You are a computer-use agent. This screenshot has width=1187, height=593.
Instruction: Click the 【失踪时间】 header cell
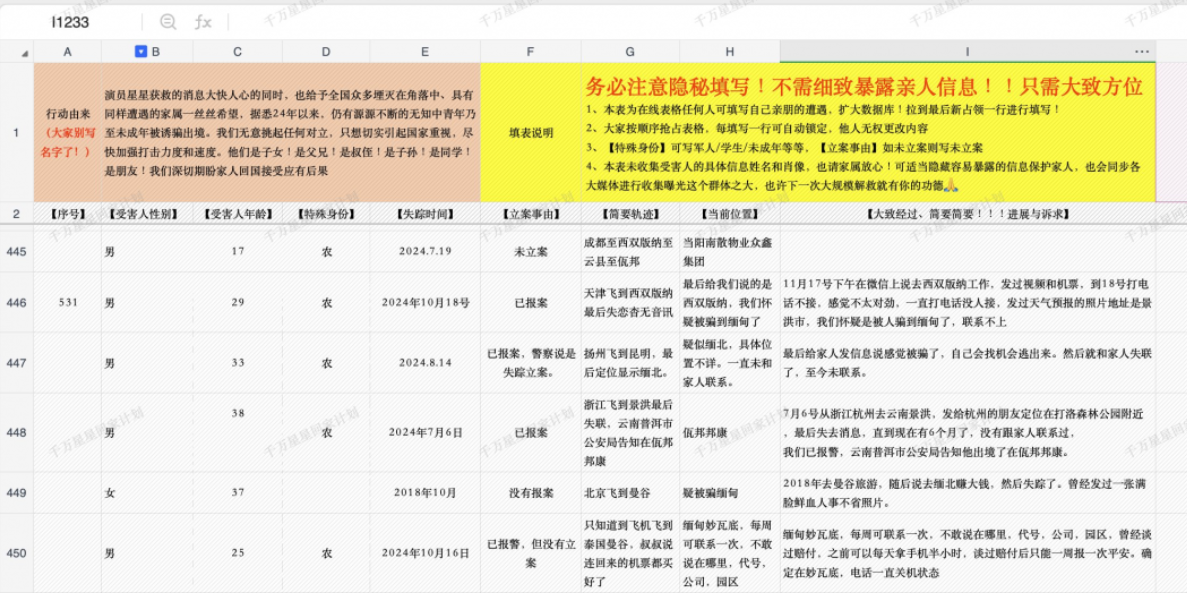tap(425, 214)
